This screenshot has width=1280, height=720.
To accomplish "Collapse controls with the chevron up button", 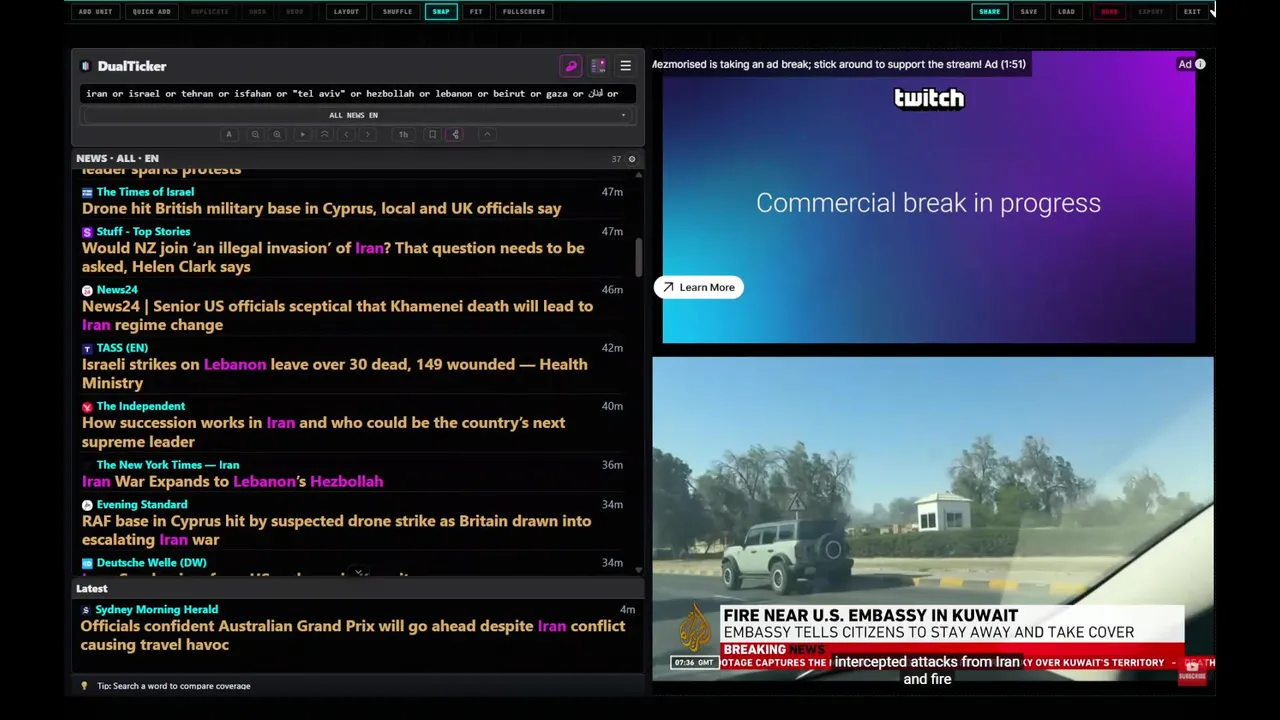I will coord(487,134).
